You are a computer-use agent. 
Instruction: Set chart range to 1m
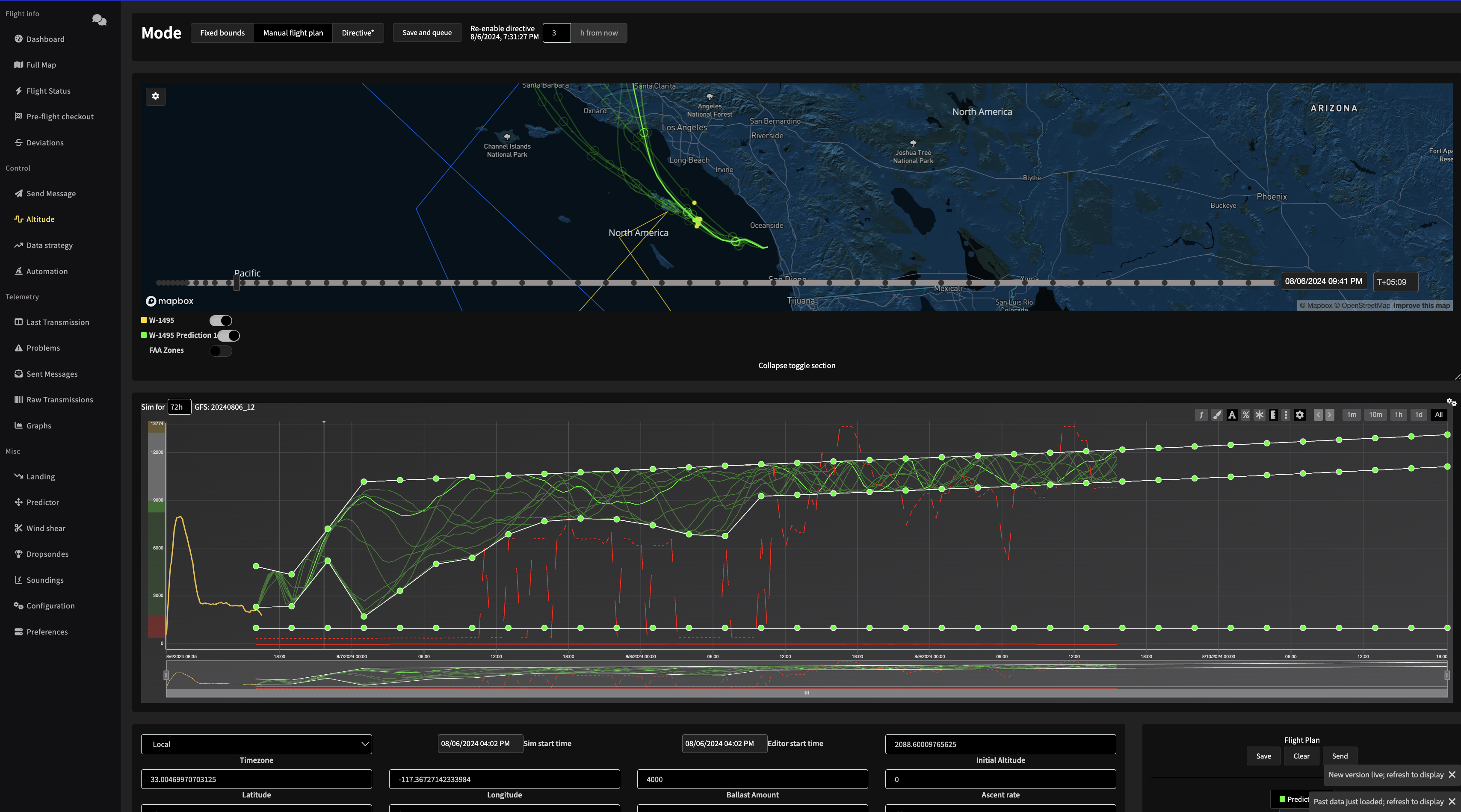[x=1352, y=414]
